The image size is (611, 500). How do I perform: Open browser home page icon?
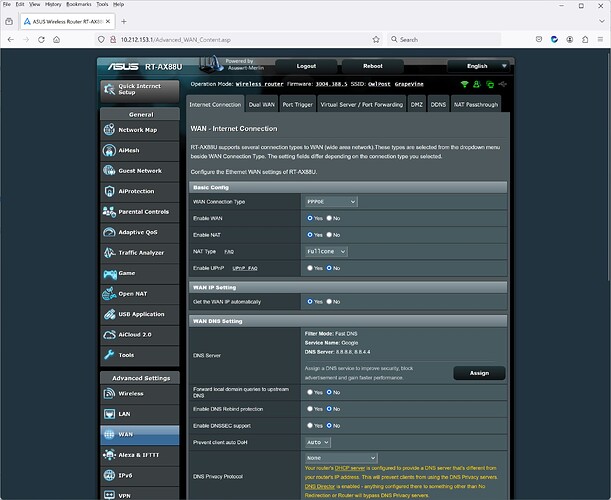pos(57,40)
